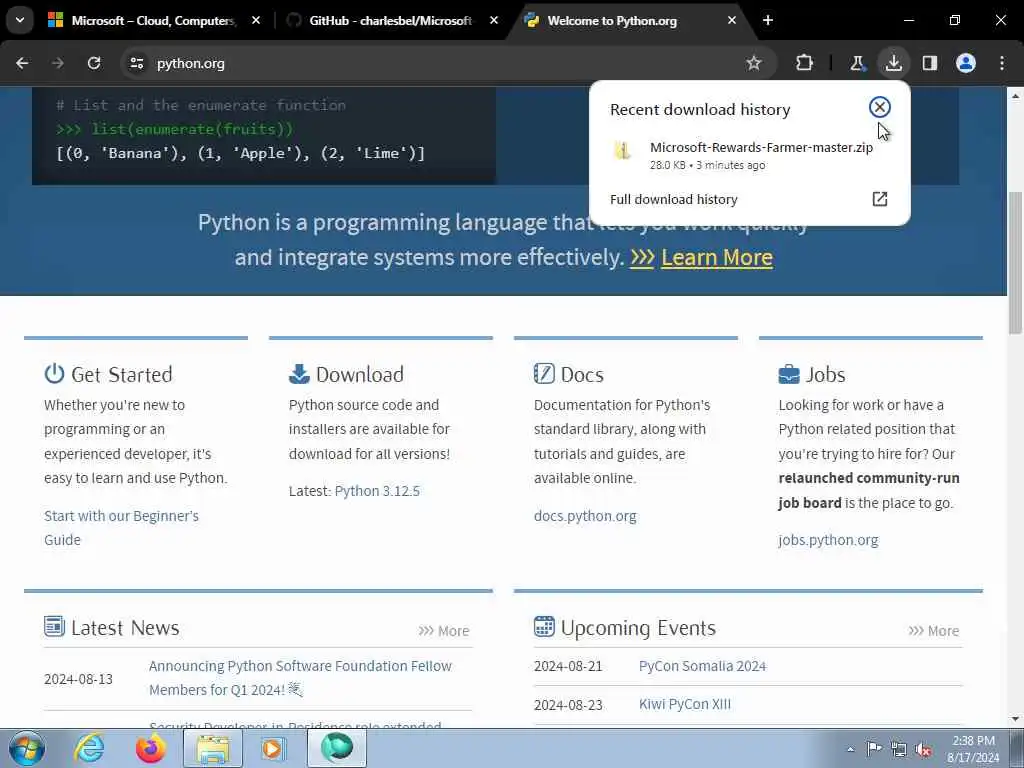The height and width of the screenshot is (768, 1024).
Task: Open the zip file folder icon in downloads
Action: 622,151
